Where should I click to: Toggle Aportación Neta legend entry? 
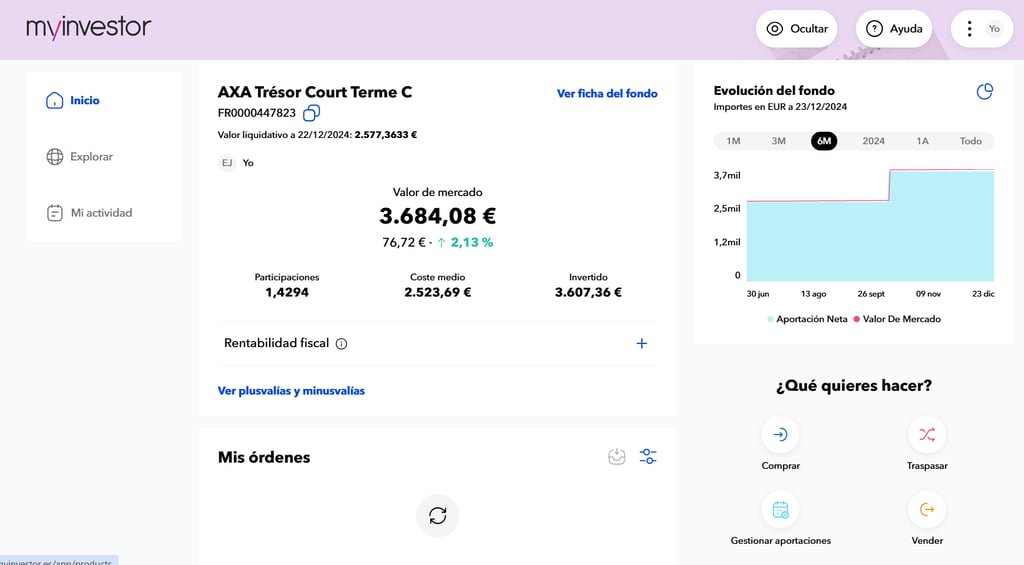(807, 319)
